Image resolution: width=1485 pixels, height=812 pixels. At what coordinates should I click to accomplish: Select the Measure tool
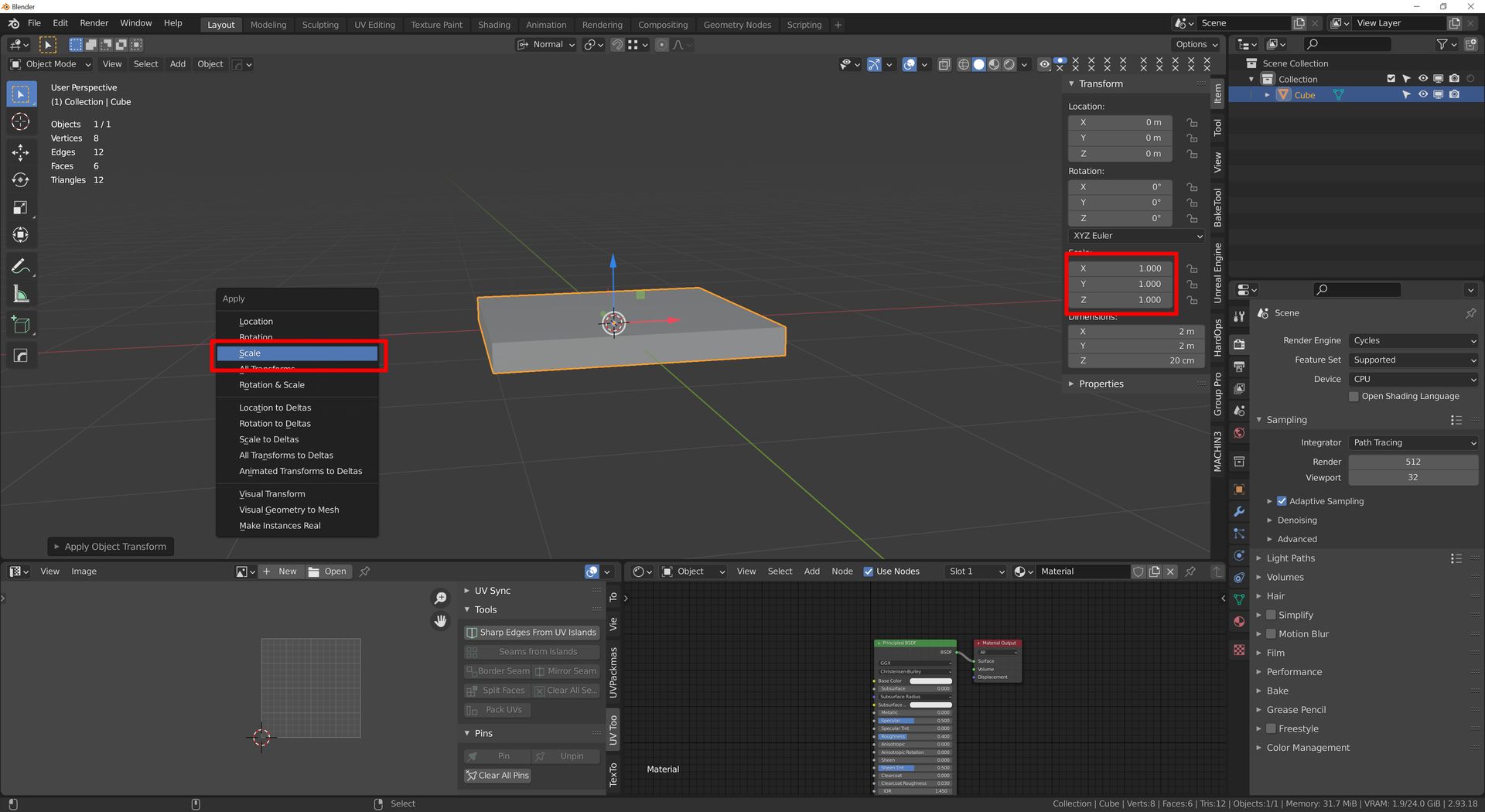[x=21, y=295]
